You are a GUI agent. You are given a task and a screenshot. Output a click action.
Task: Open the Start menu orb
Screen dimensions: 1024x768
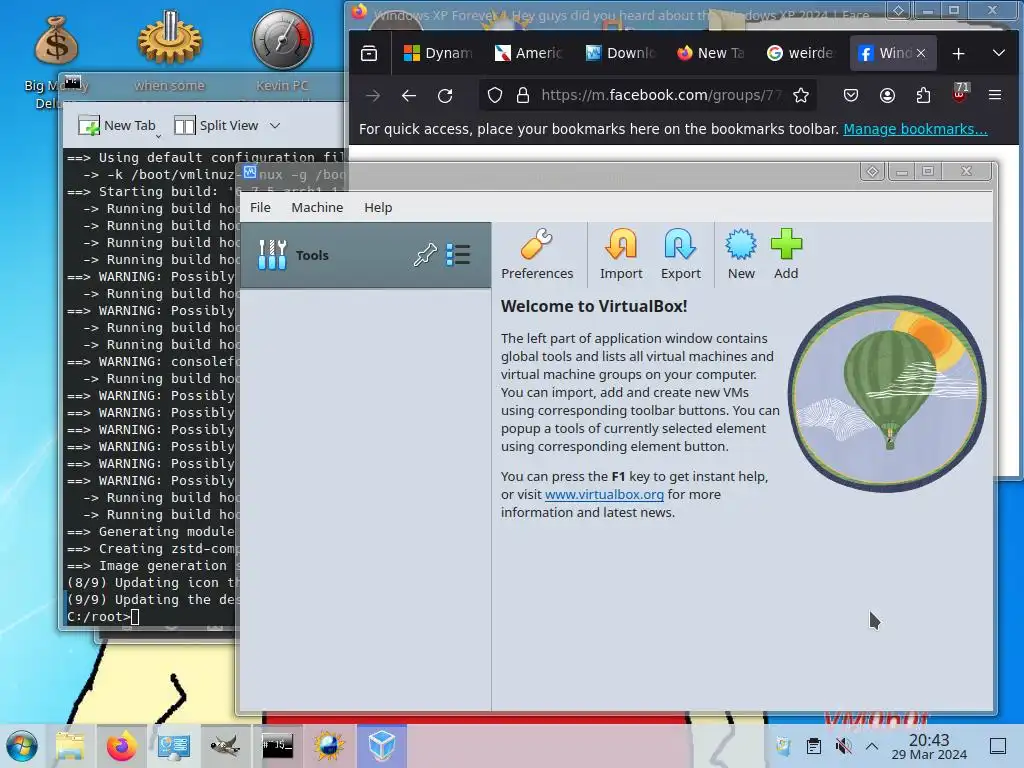click(22, 746)
